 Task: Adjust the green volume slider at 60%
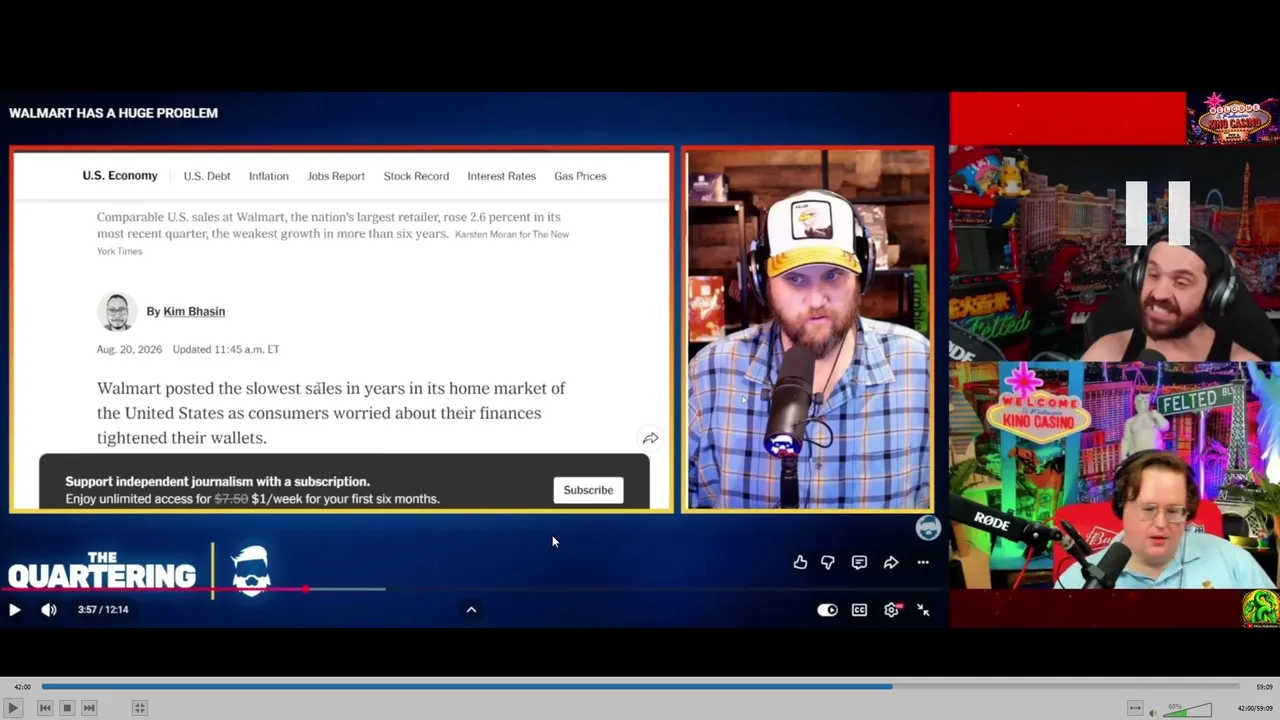pyautogui.click(x=1189, y=711)
